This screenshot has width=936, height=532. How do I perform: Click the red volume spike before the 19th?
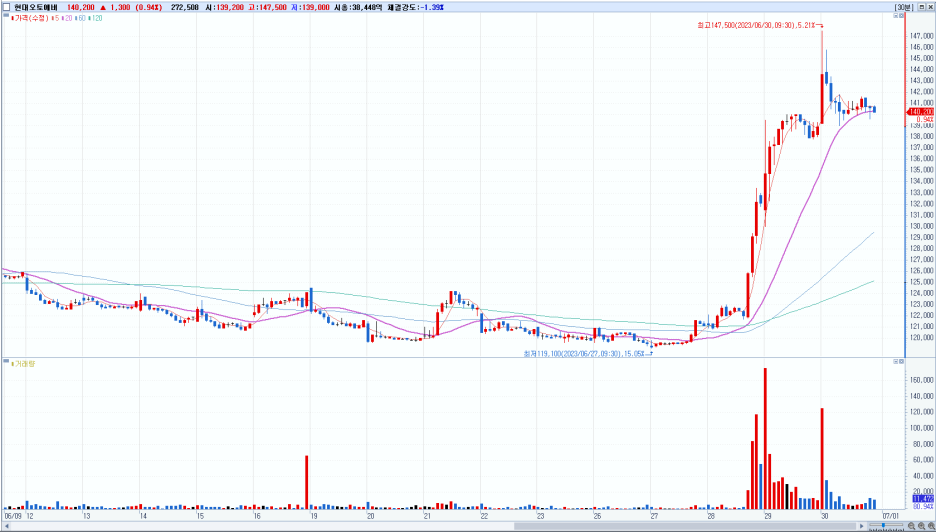[307, 482]
